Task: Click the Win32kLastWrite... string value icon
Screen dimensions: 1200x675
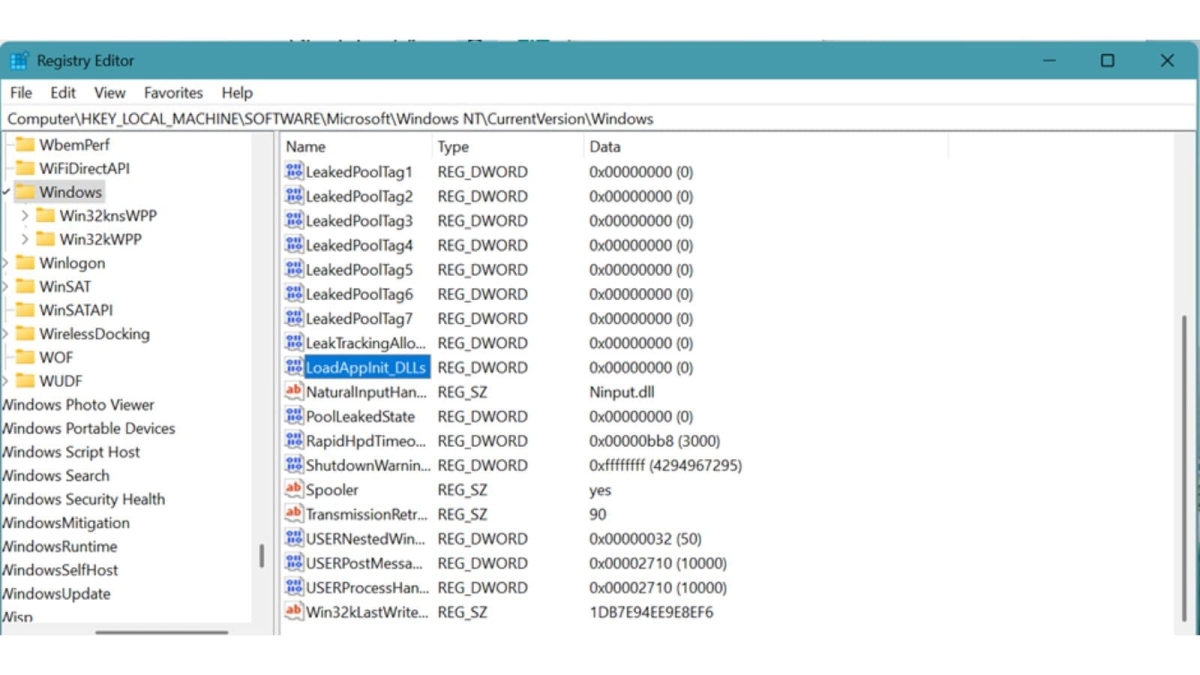Action: pyautogui.click(x=294, y=612)
